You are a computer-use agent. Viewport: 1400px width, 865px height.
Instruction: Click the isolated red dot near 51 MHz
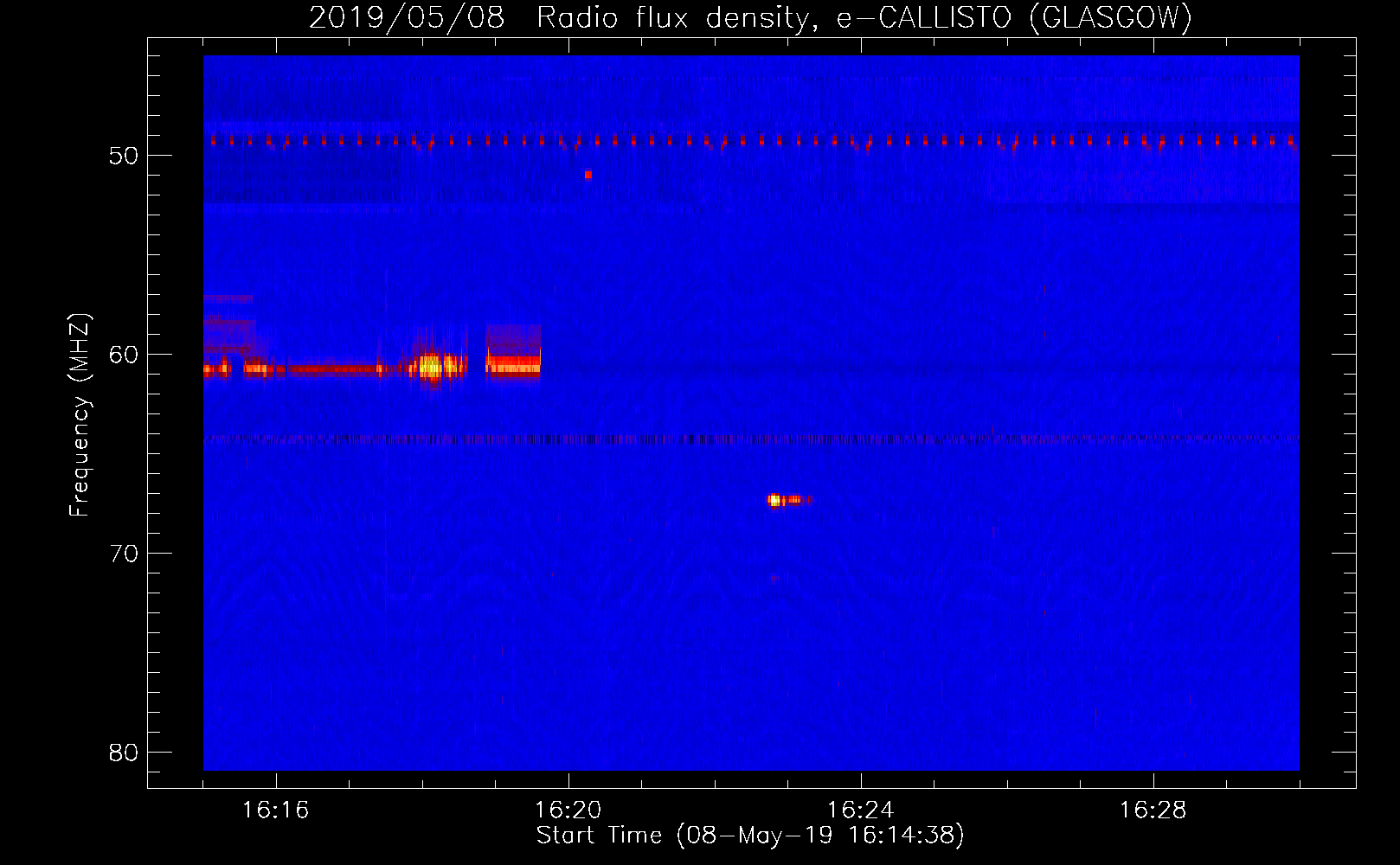tap(588, 175)
